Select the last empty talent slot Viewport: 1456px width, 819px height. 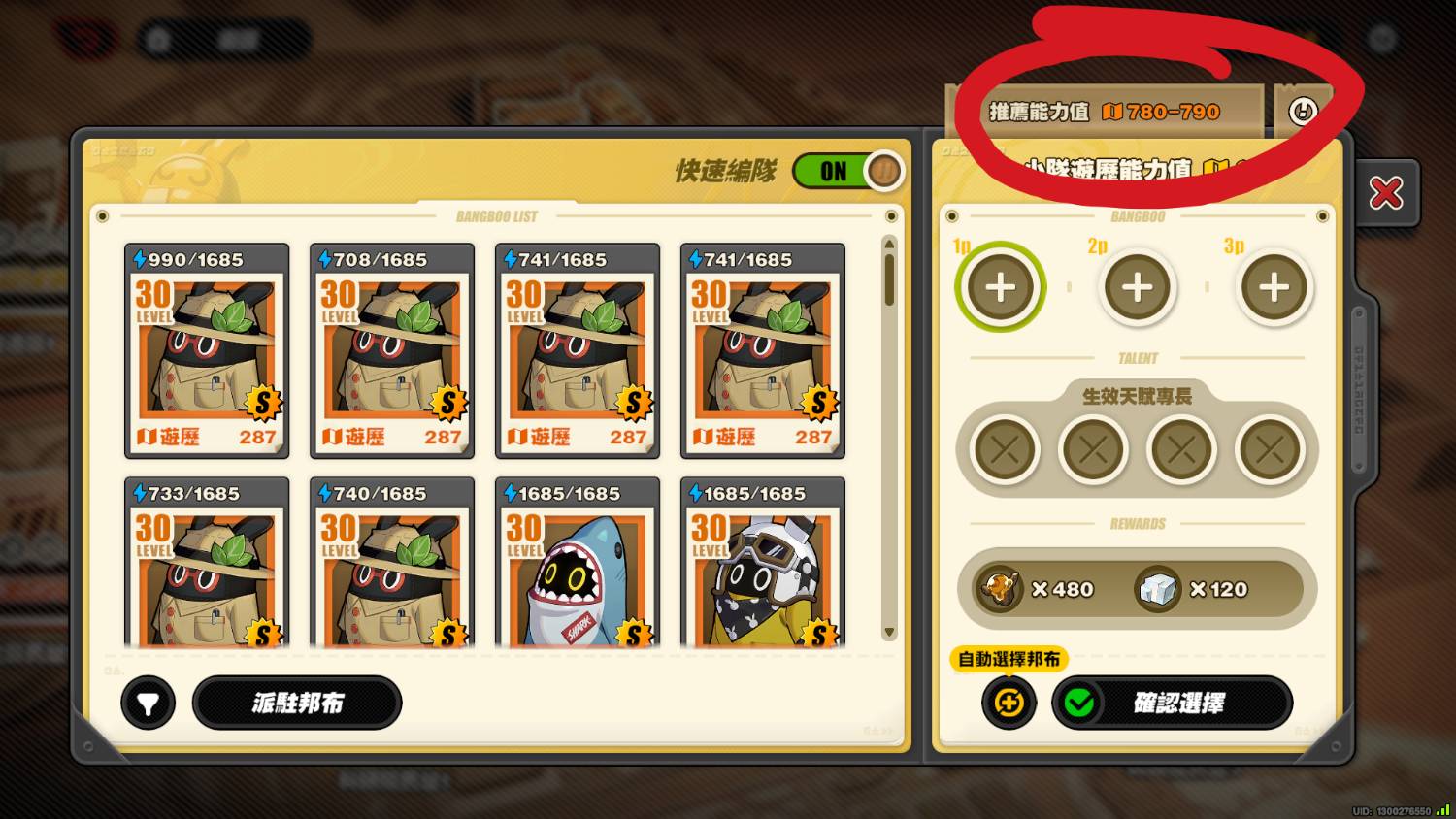(1269, 449)
